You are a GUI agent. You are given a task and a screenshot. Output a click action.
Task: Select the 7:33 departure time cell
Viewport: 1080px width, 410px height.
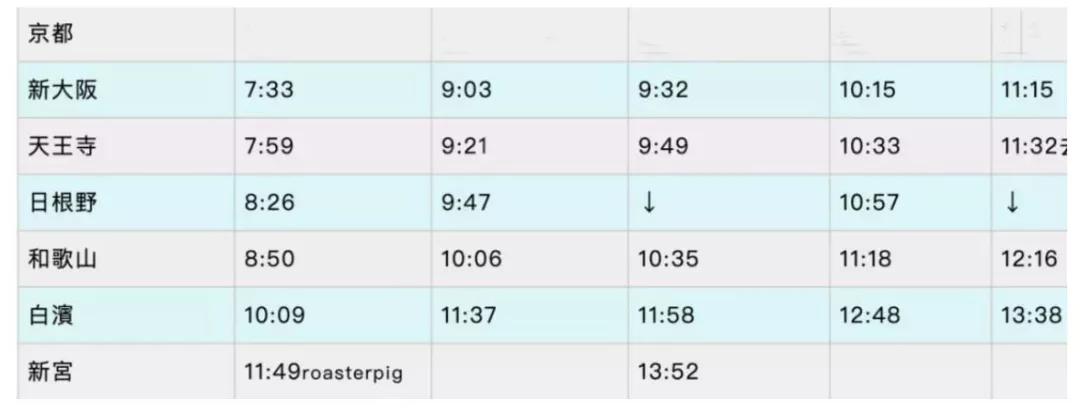265,91
